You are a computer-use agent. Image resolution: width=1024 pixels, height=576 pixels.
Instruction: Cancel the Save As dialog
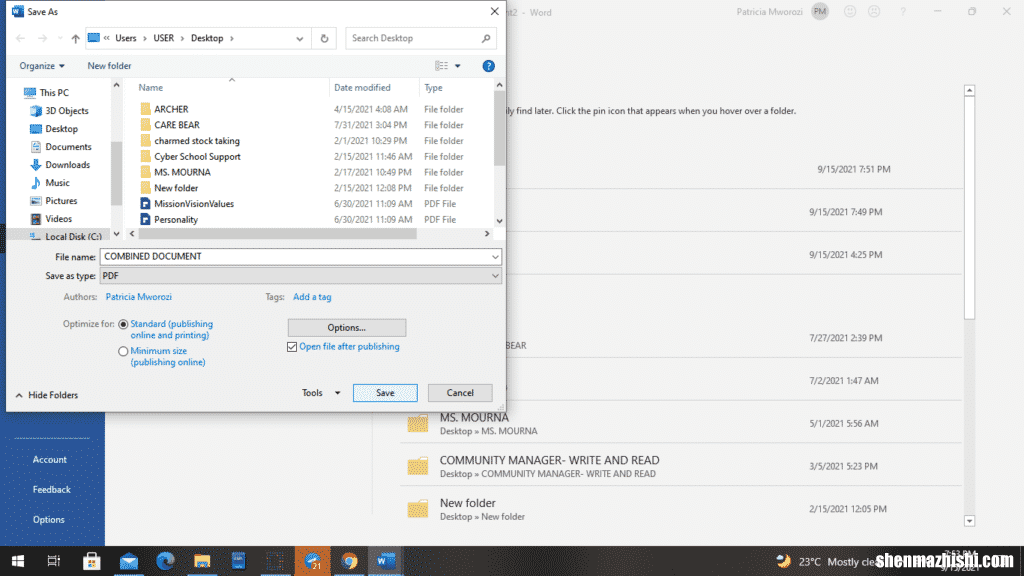tap(460, 393)
